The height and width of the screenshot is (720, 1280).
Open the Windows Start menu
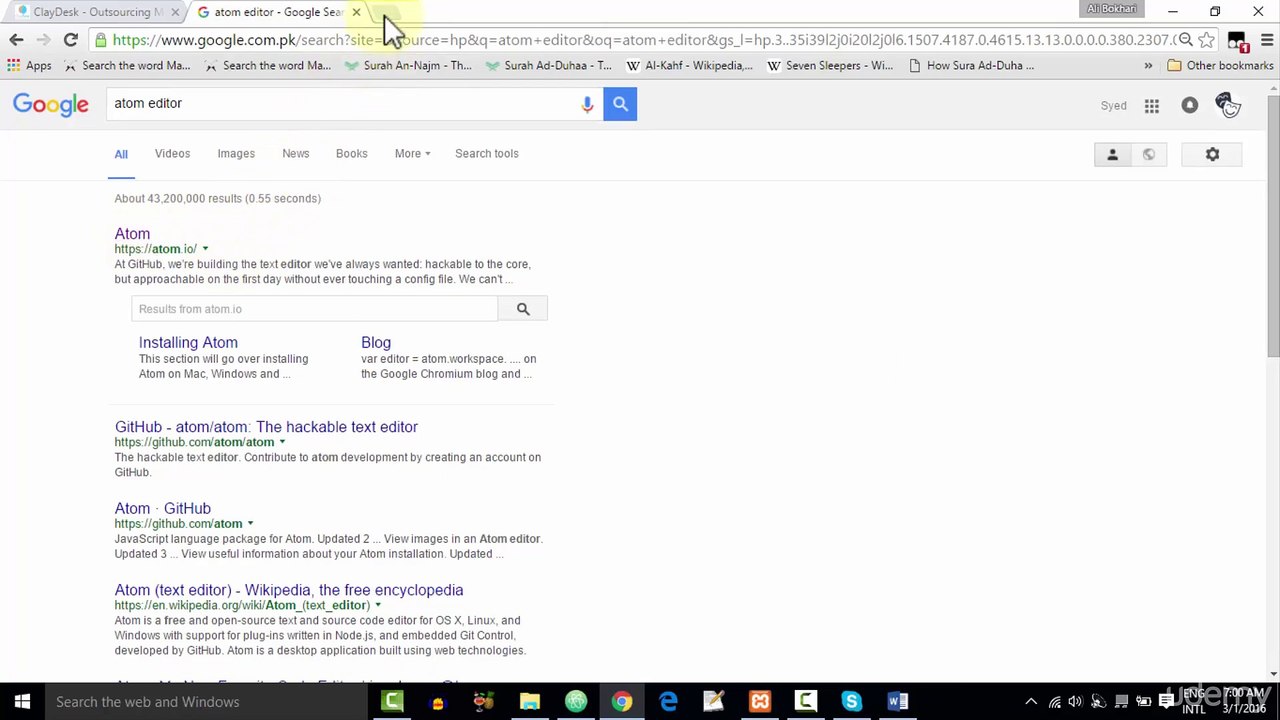tap(22, 701)
